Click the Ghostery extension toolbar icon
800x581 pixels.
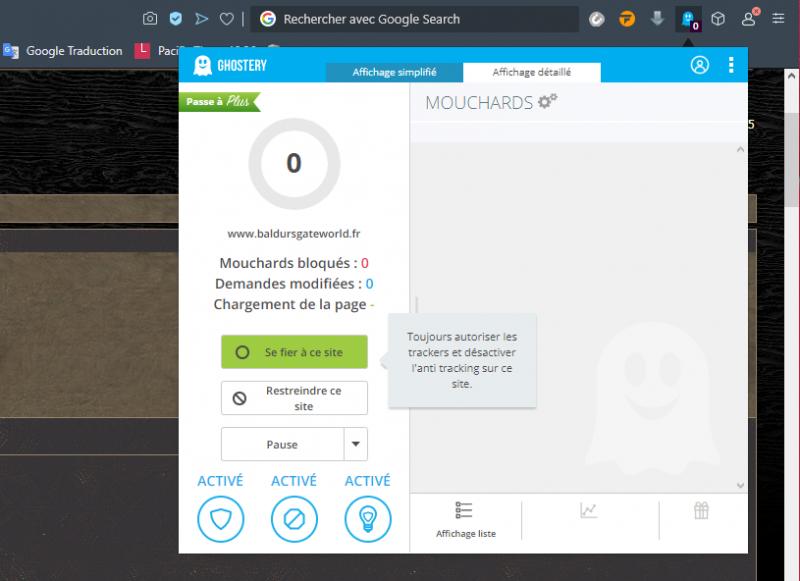689,20
